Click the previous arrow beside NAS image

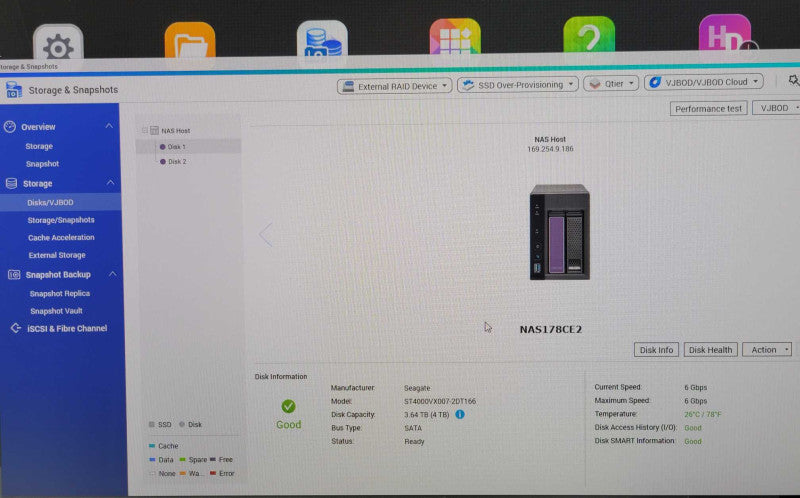coord(265,235)
